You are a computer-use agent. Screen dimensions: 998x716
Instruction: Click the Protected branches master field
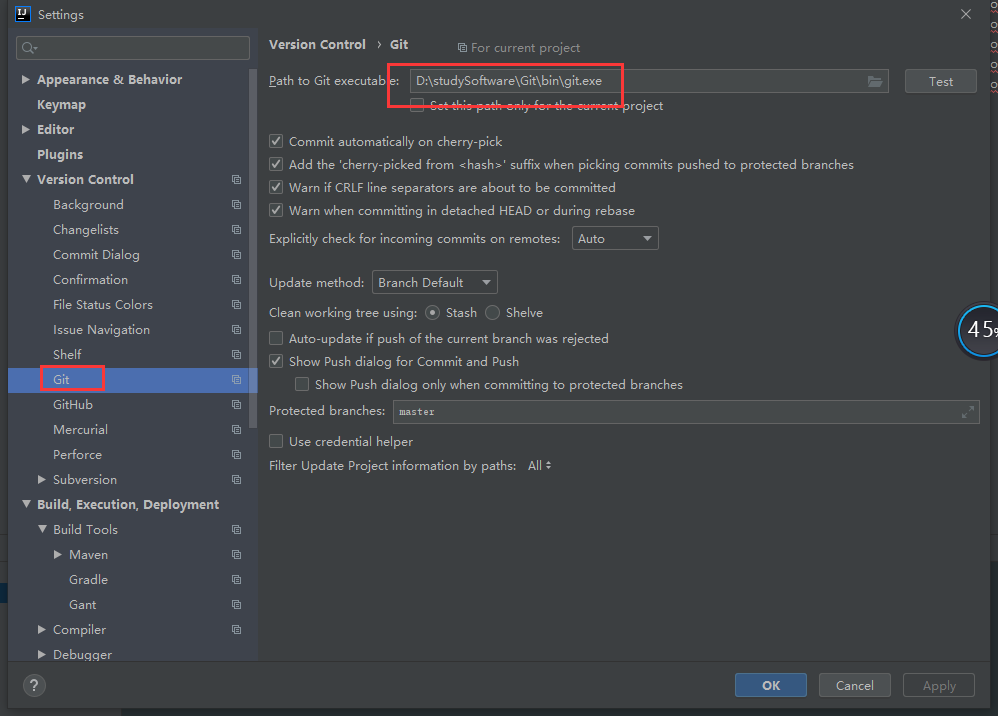[686, 412]
